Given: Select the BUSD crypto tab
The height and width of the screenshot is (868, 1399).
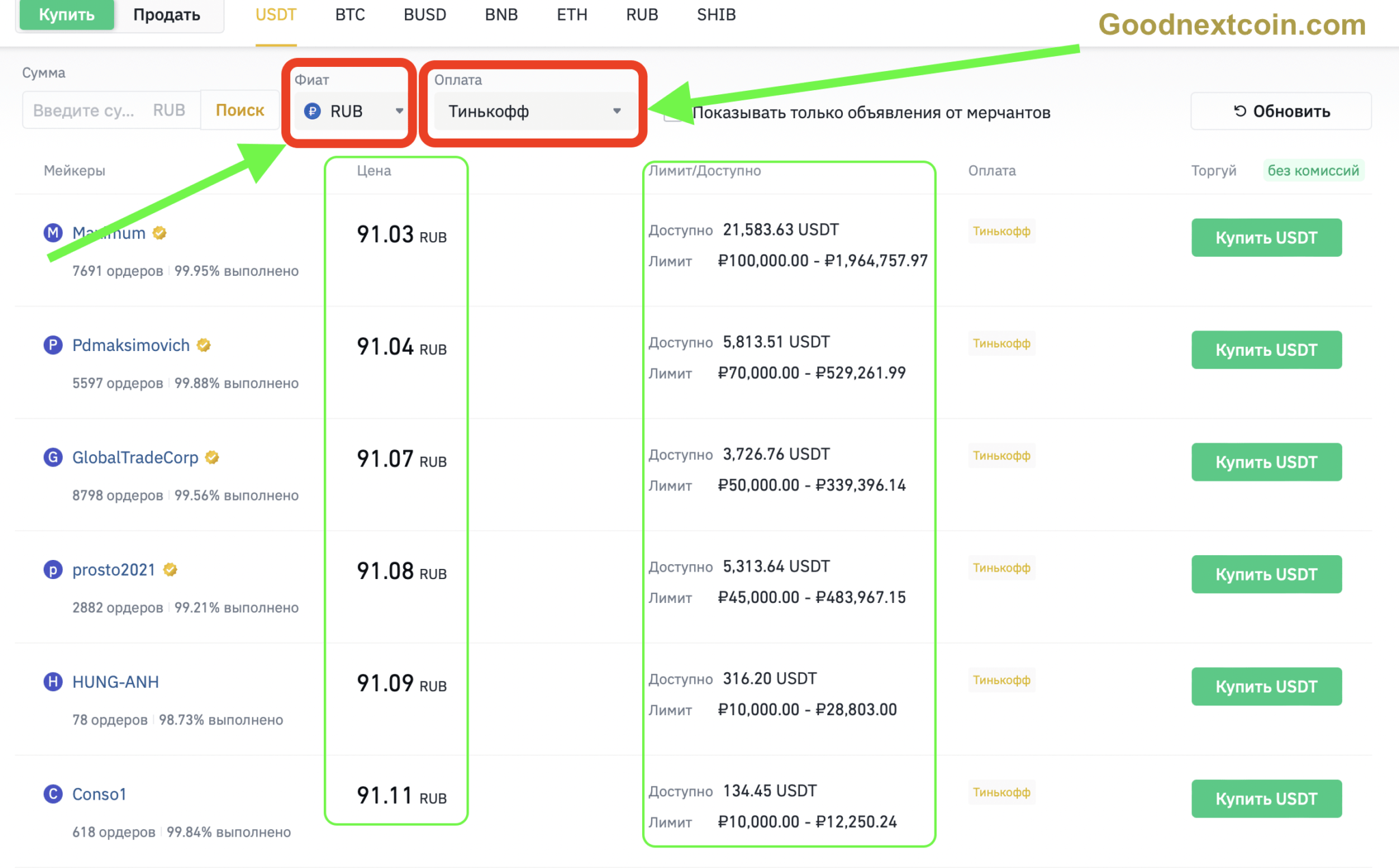Looking at the screenshot, I should pos(425,14).
